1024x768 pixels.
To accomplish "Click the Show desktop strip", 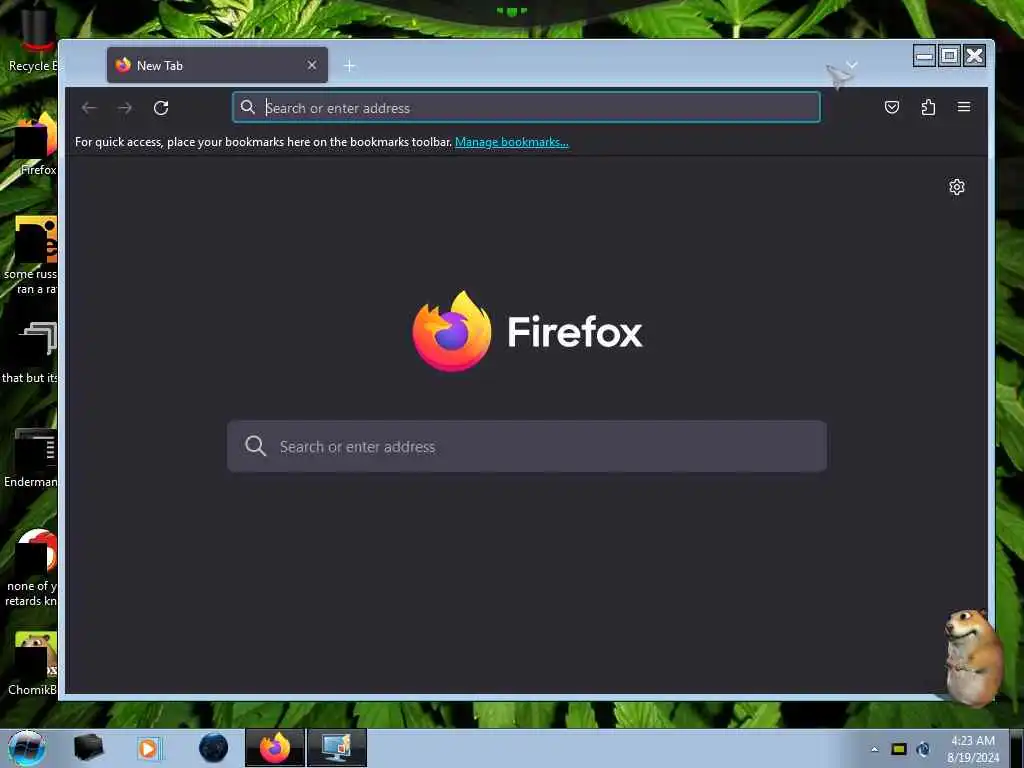I will coord(1016,748).
